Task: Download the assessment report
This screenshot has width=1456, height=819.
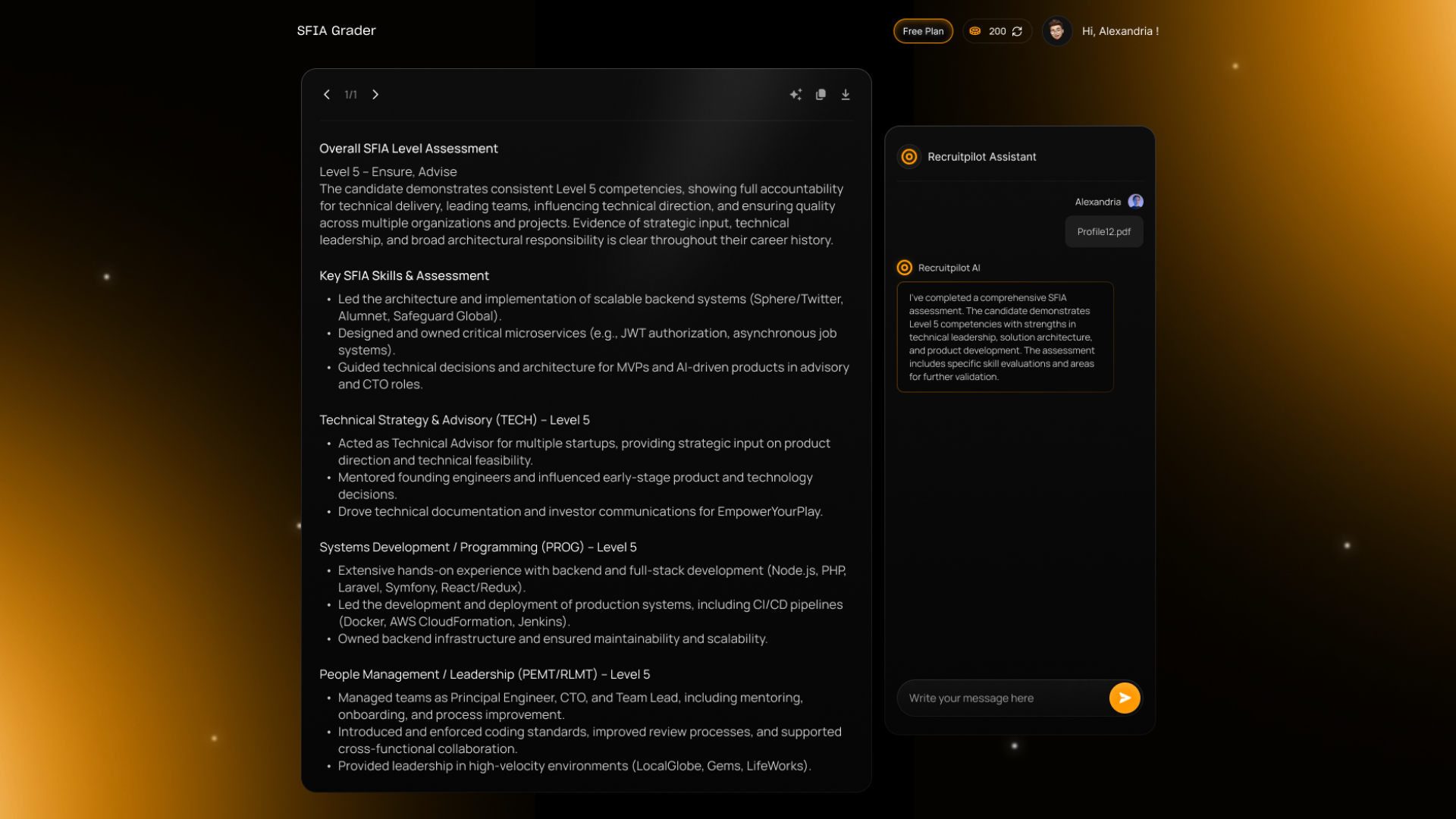Action: (846, 95)
